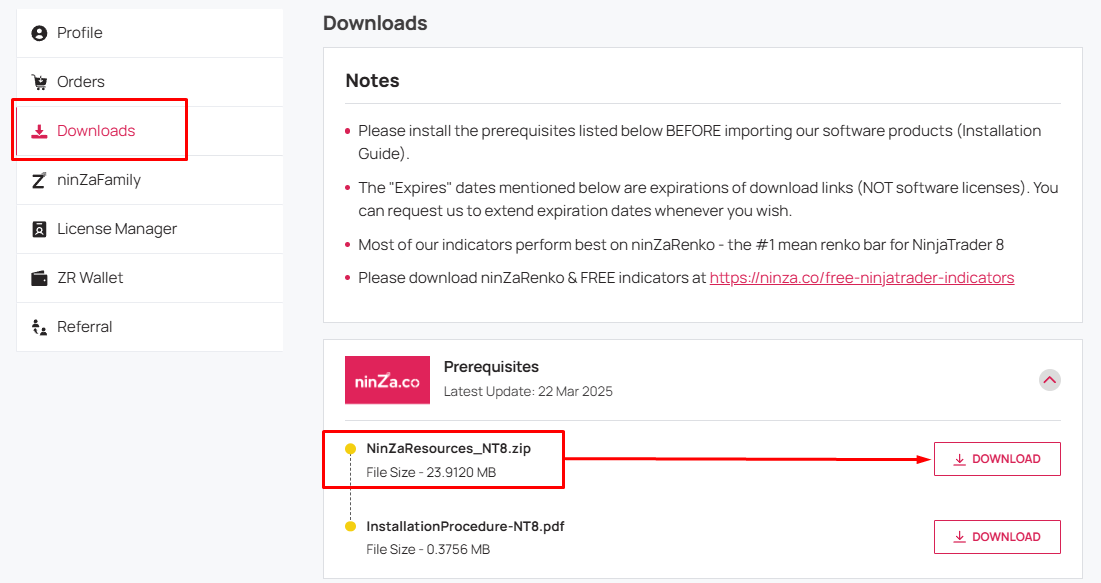Viewport: 1101px width, 583px height.
Task: Click the ZR Wallet icon
Action: pyautogui.click(x=39, y=278)
